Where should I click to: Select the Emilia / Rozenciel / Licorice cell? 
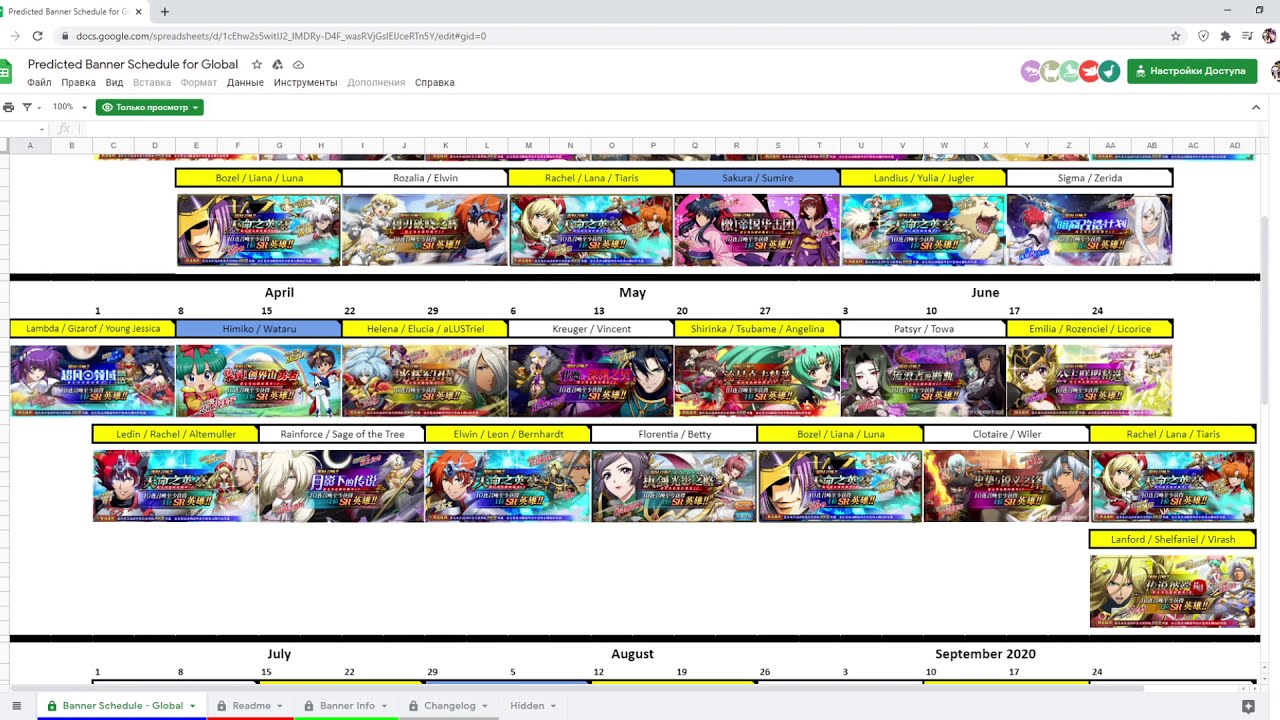1089,329
